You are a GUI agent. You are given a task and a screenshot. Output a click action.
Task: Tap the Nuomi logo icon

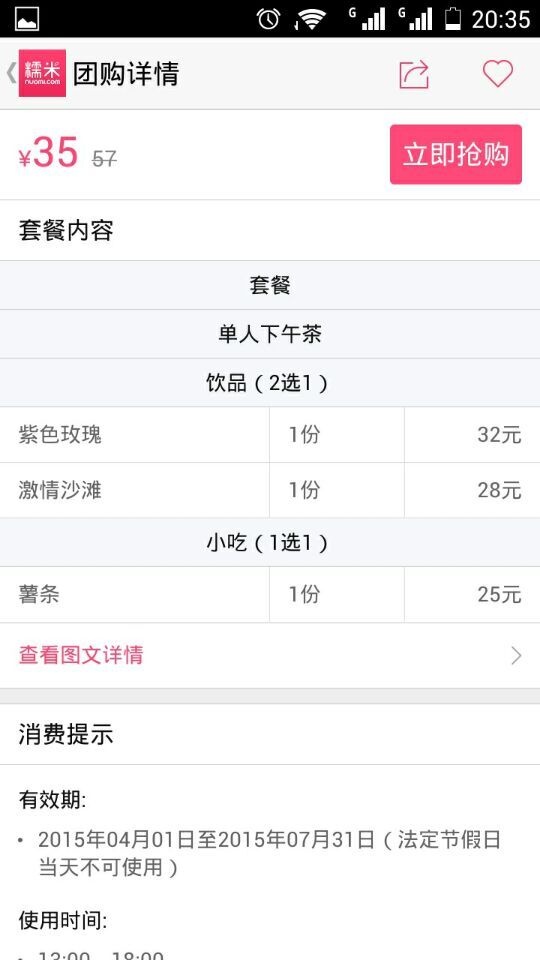42,73
